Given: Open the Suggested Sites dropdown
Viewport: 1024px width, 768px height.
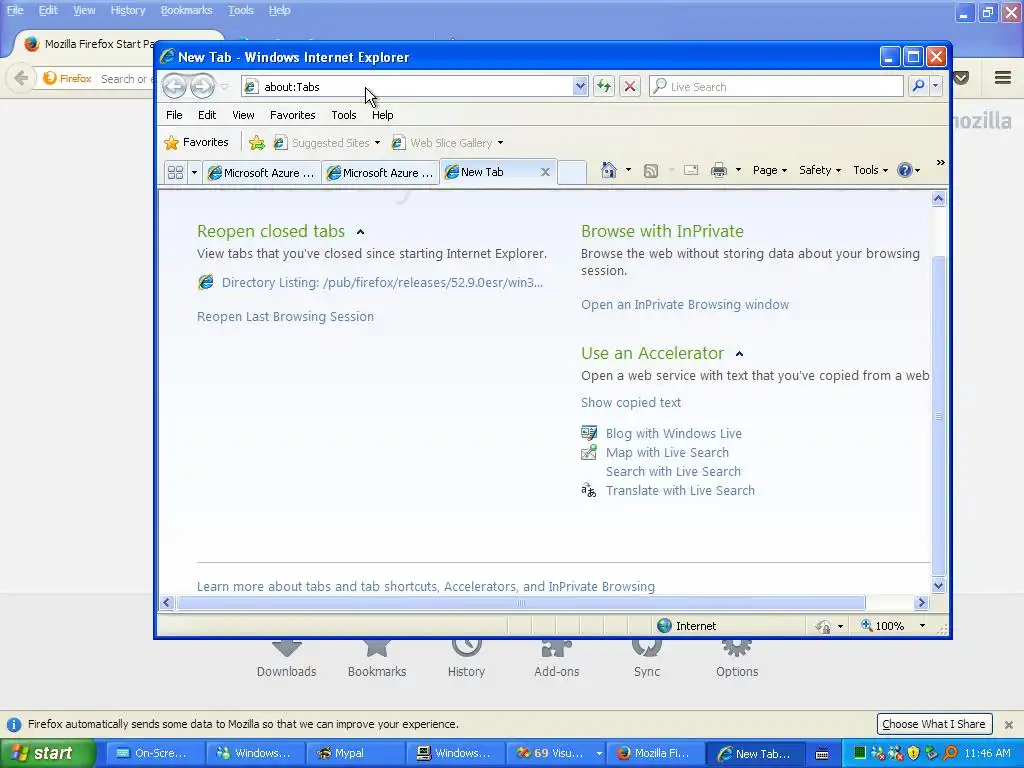Looking at the screenshot, I should click(377, 143).
